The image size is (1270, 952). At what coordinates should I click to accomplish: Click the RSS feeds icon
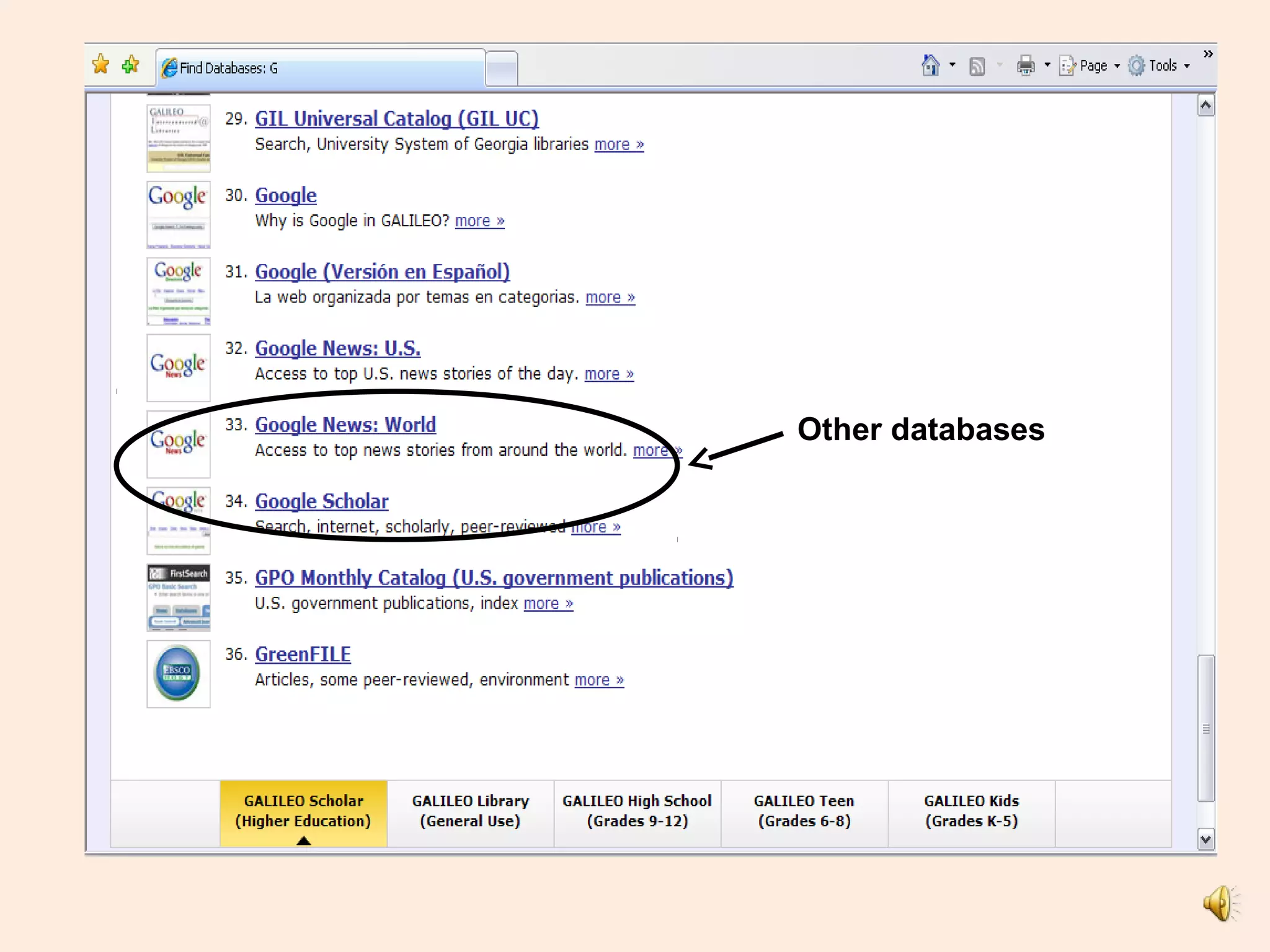pos(977,66)
